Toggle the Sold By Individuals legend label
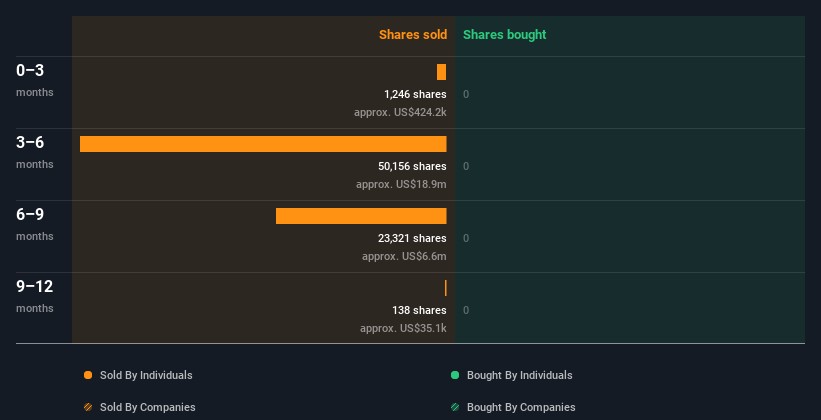This screenshot has height=420, width=821. 146,375
